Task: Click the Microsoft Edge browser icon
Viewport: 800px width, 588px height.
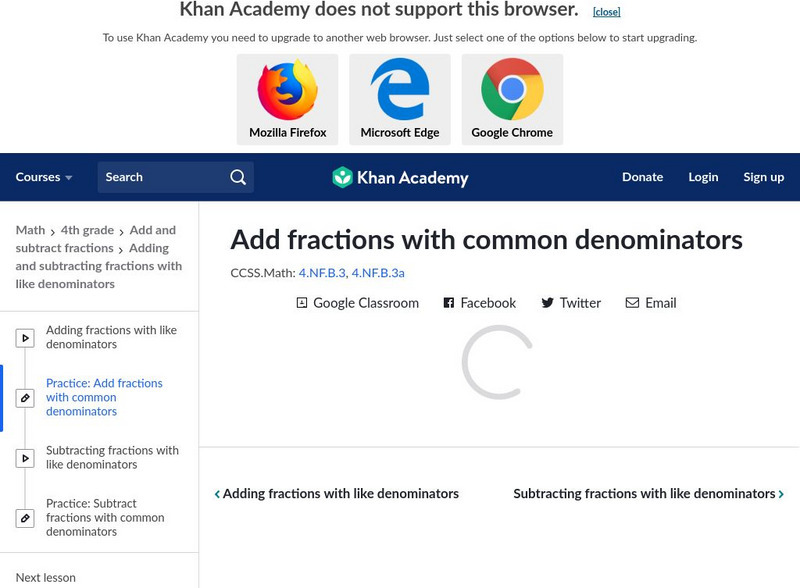Action: pyautogui.click(x=400, y=90)
